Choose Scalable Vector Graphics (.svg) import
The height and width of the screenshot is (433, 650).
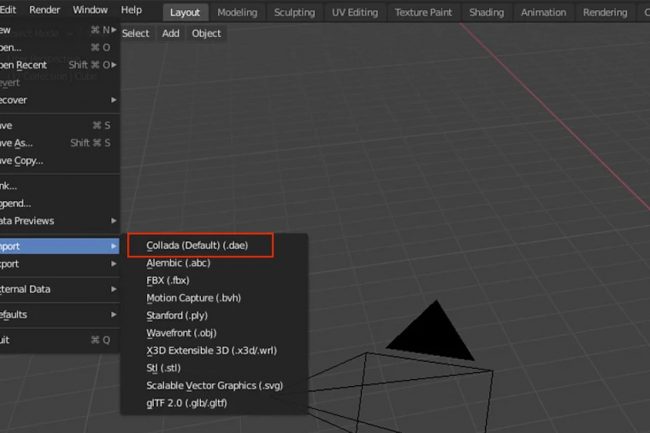pyautogui.click(x=215, y=385)
